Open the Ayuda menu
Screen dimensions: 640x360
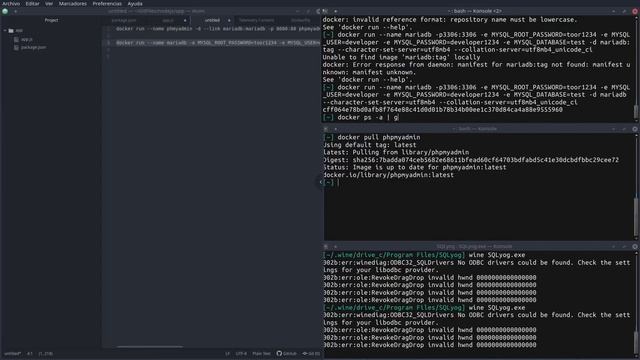135,3
